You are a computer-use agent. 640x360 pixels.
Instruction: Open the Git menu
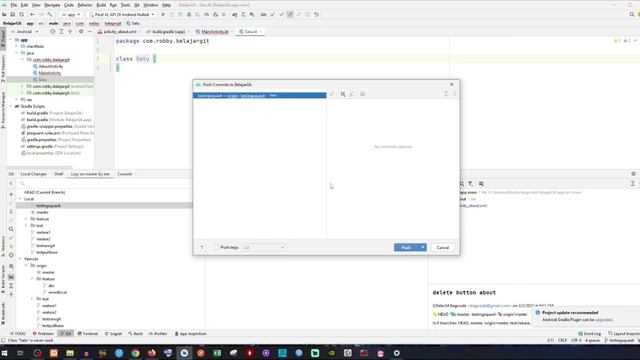coord(137,5)
